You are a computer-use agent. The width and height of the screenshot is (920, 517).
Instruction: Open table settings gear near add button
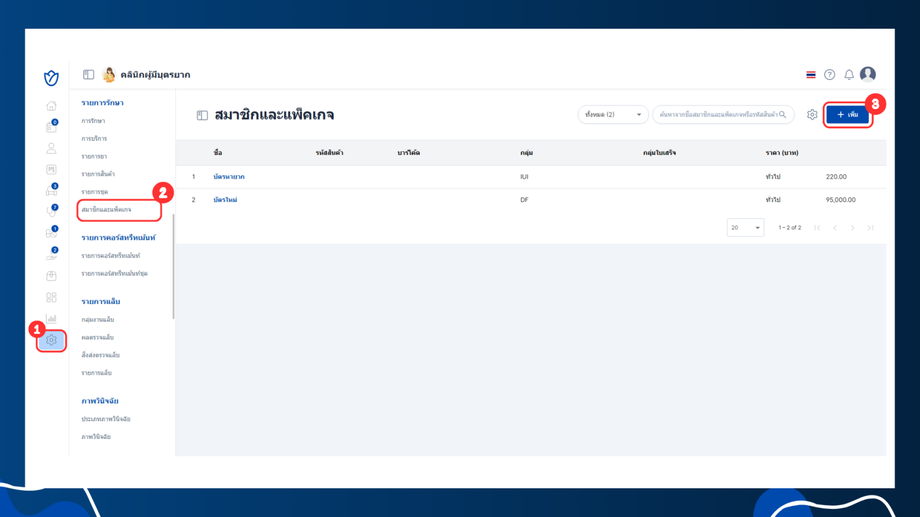811,114
